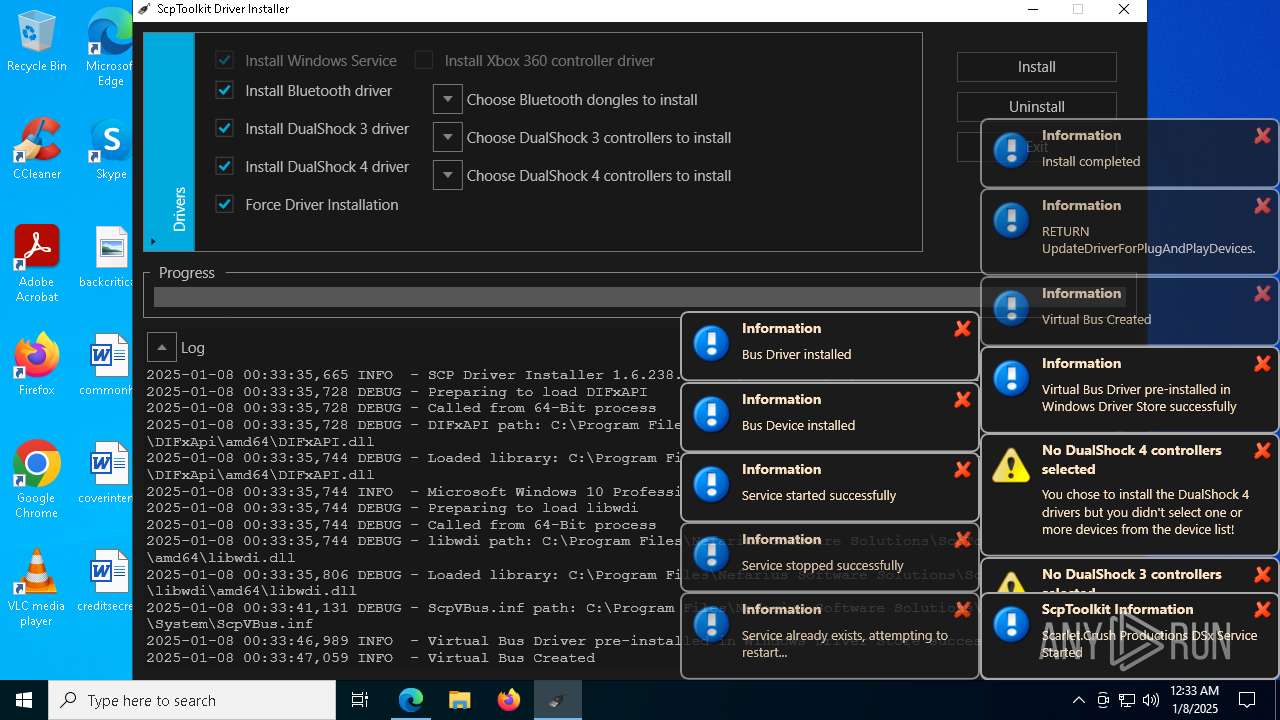Open the clock and date flyout
Viewport: 1280px width, 720px height.
coord(1194,700)
